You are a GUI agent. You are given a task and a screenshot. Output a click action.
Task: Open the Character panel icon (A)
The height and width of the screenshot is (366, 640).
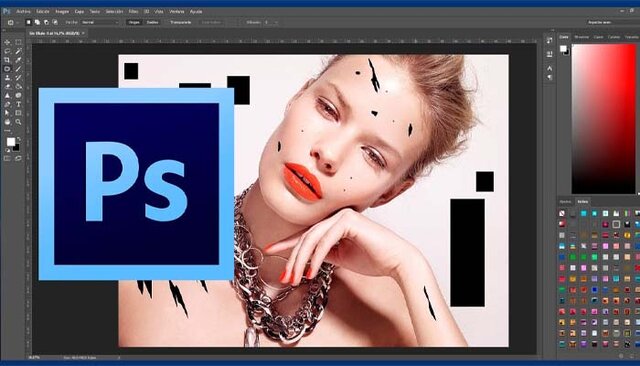(x=550, y=68)
